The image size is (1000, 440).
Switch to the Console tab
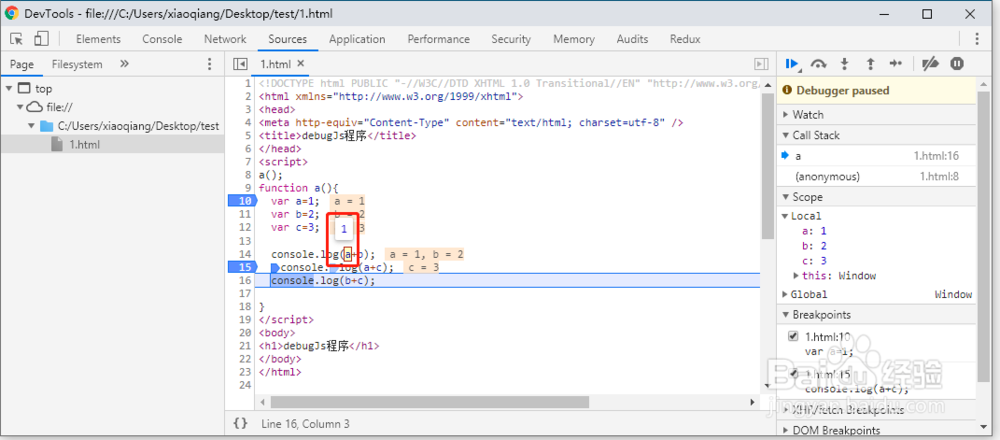[x=162, y=39]
